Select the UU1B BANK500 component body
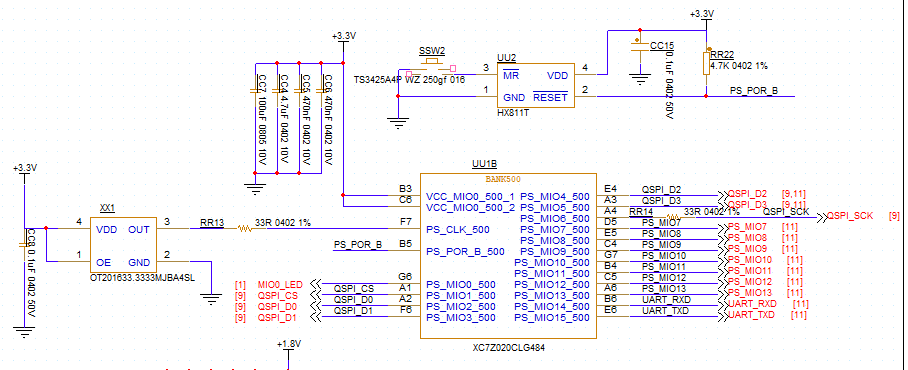Screen dimensions: 908x370 point(508,255)
